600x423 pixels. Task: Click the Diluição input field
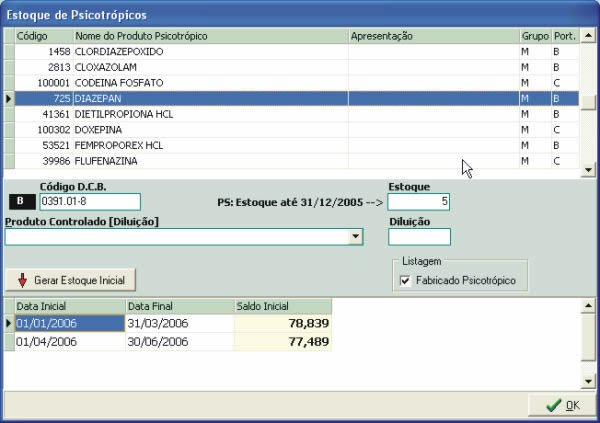point(419,237)
